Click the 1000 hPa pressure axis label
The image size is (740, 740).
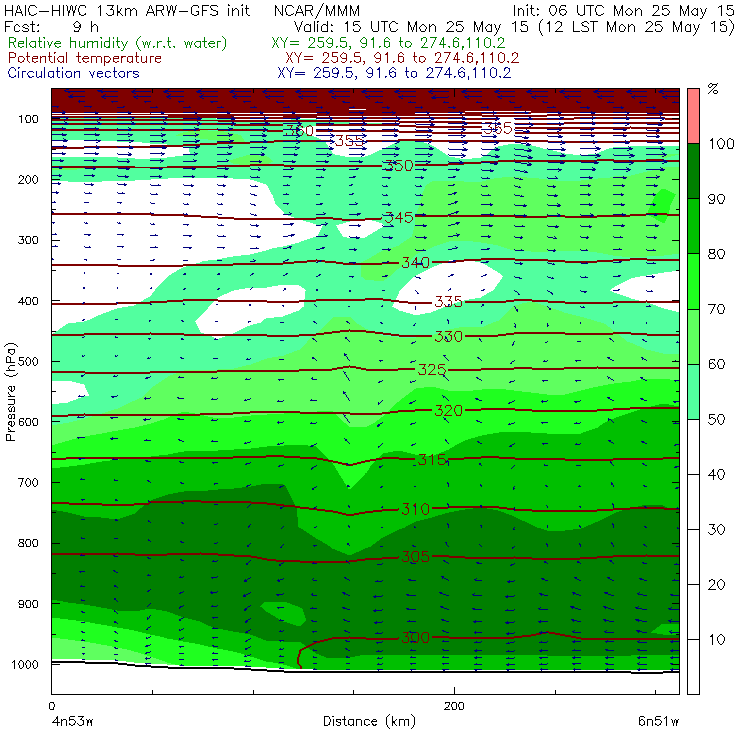click(25, 664)
